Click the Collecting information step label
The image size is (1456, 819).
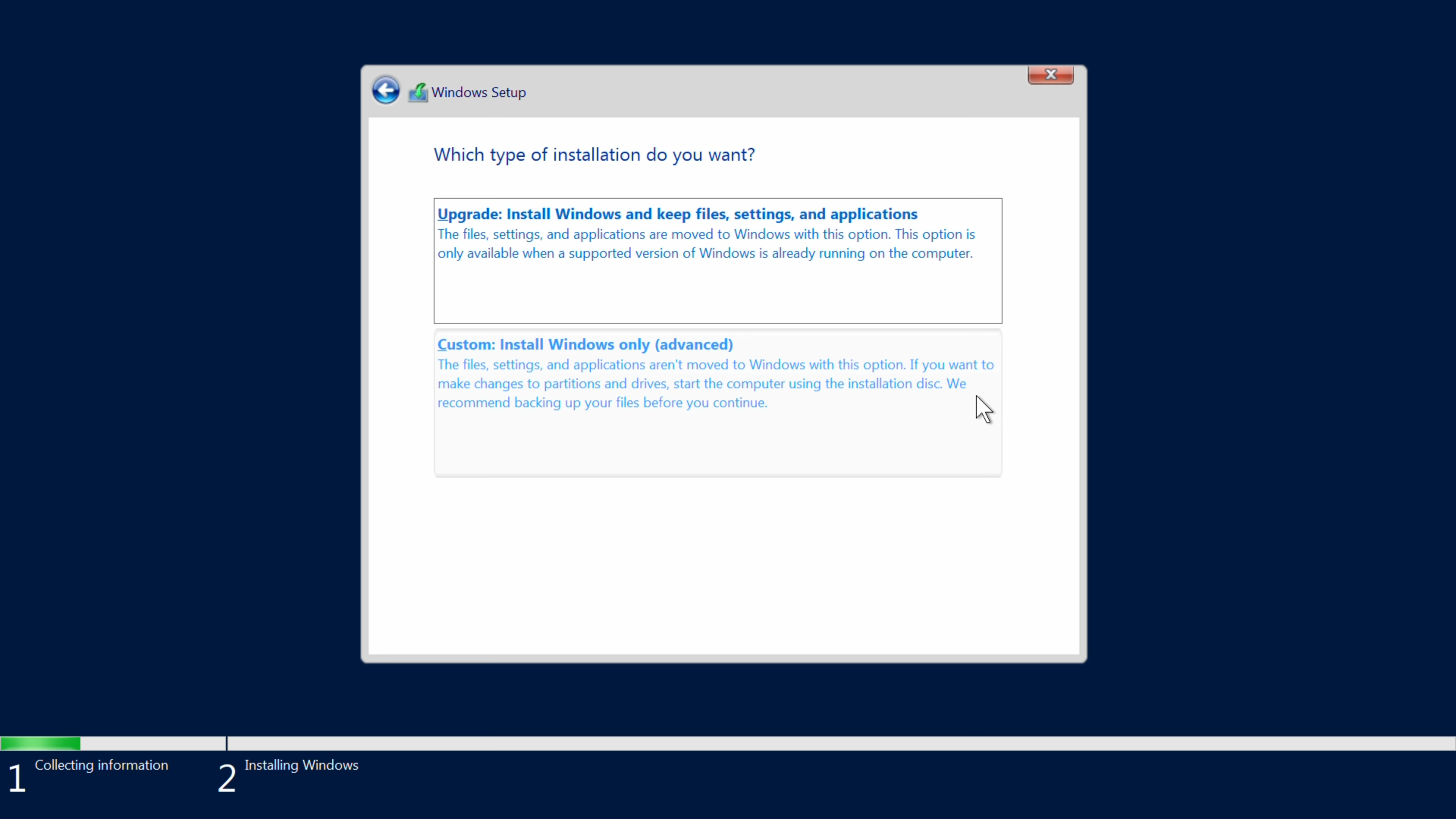(x=102, y=765)
